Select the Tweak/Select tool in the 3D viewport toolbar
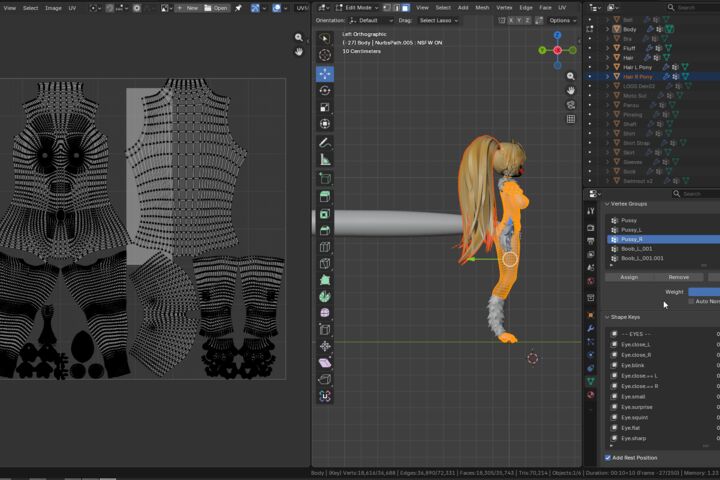The height and width of the screenshot is (480, 720). (325, 38)
